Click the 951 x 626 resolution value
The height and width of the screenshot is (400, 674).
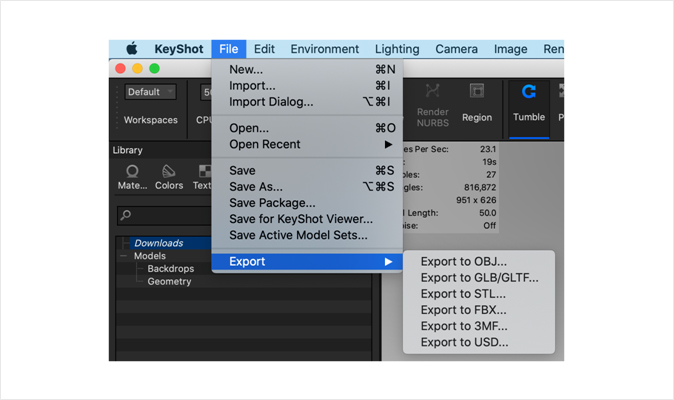click(476, 200)
